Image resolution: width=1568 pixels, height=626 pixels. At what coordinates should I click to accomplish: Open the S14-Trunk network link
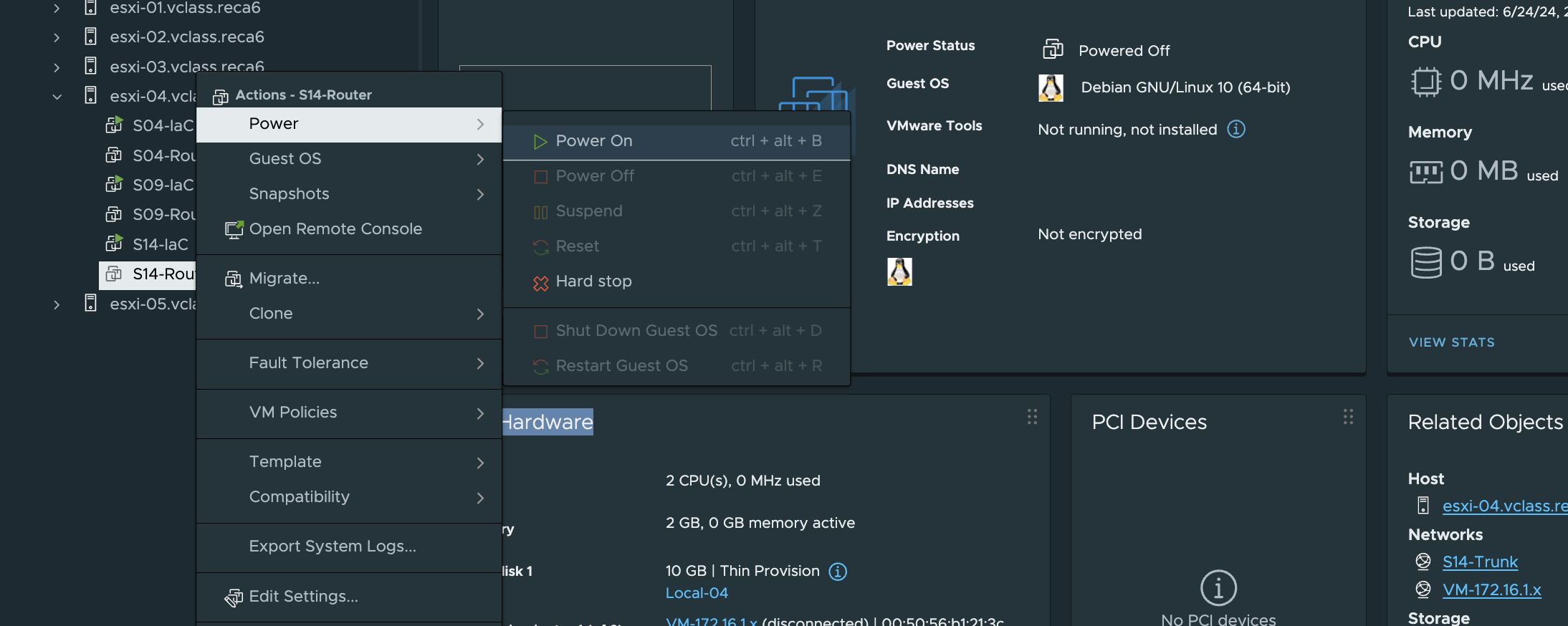coord(1480,562)
